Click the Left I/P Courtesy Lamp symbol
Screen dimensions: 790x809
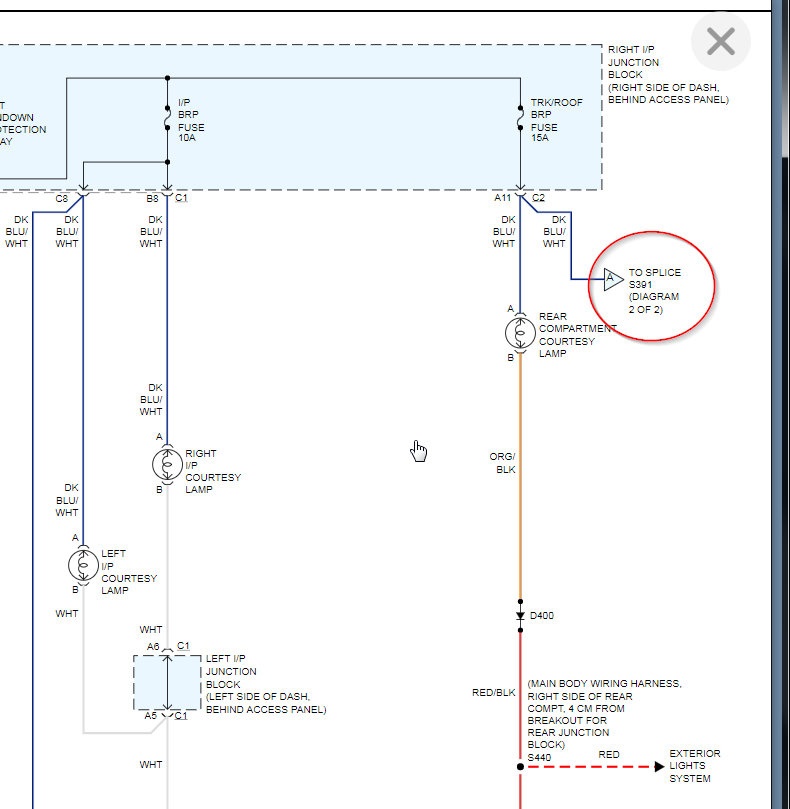[83, 565]
